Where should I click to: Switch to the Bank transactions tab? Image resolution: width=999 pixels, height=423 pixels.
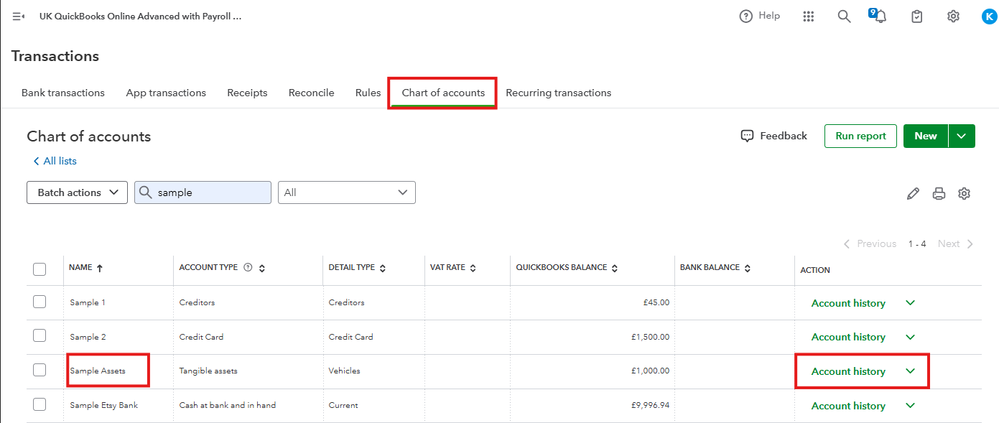click(x=63, y=93)
